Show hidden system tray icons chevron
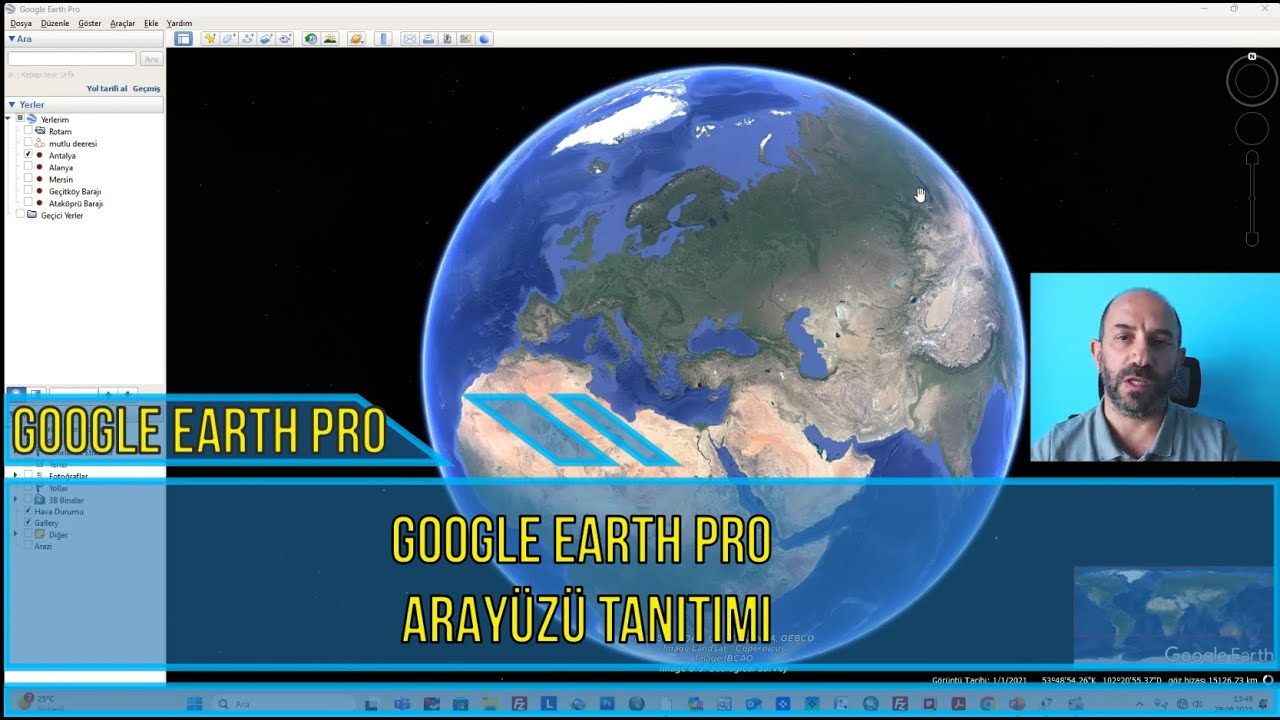Screen dimensions: 1280x720 click(x=1140, y=704)
